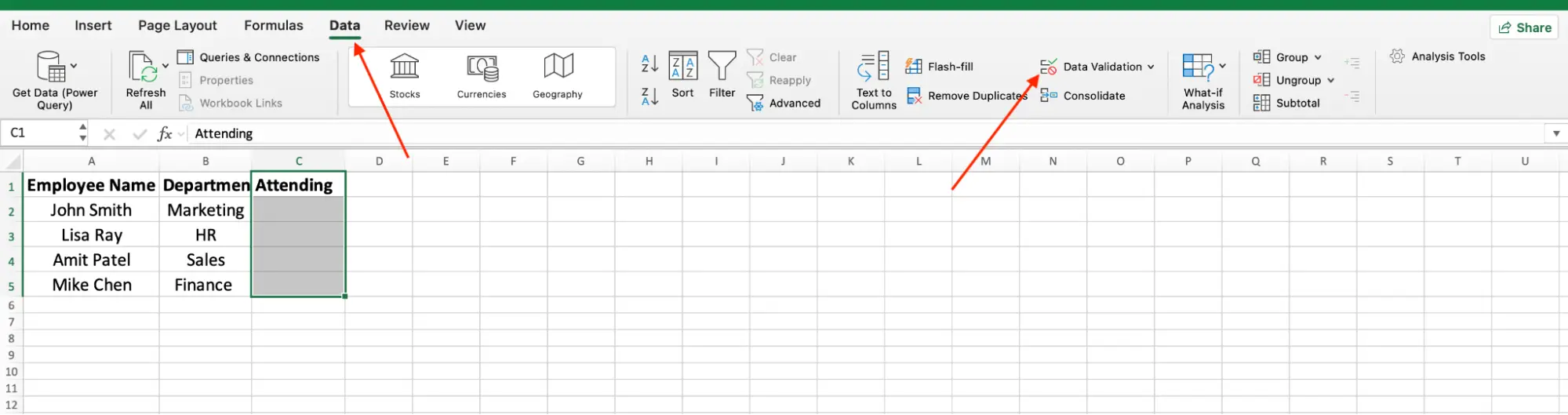Screen dimensions: 1568x415
Task: Switch to the Insert tab
Action: point(93,25)
